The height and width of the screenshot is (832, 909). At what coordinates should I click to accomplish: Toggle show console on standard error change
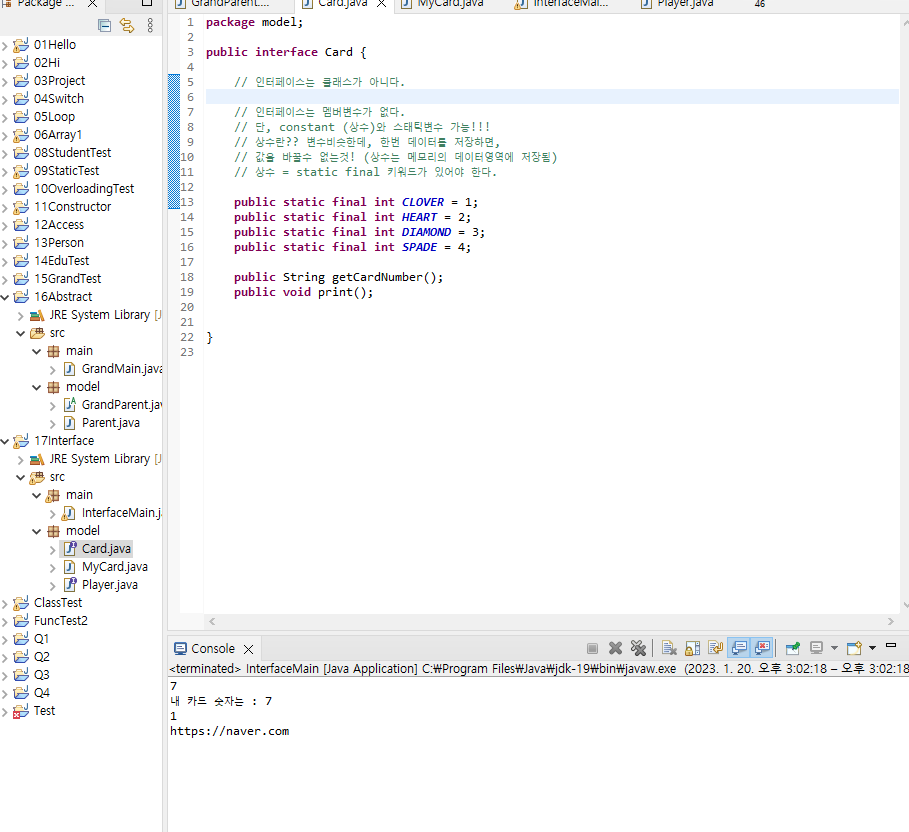[762, 648]
